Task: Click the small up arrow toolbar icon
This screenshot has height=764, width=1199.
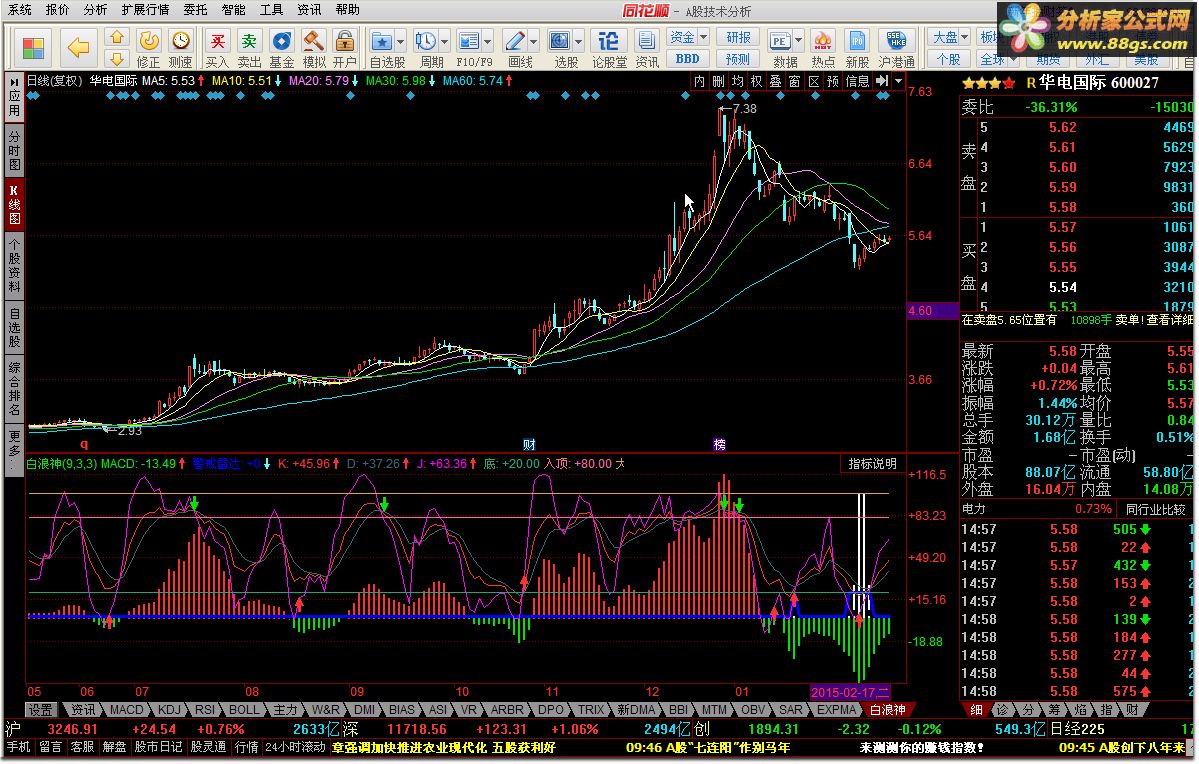Action: pos(116,37)
